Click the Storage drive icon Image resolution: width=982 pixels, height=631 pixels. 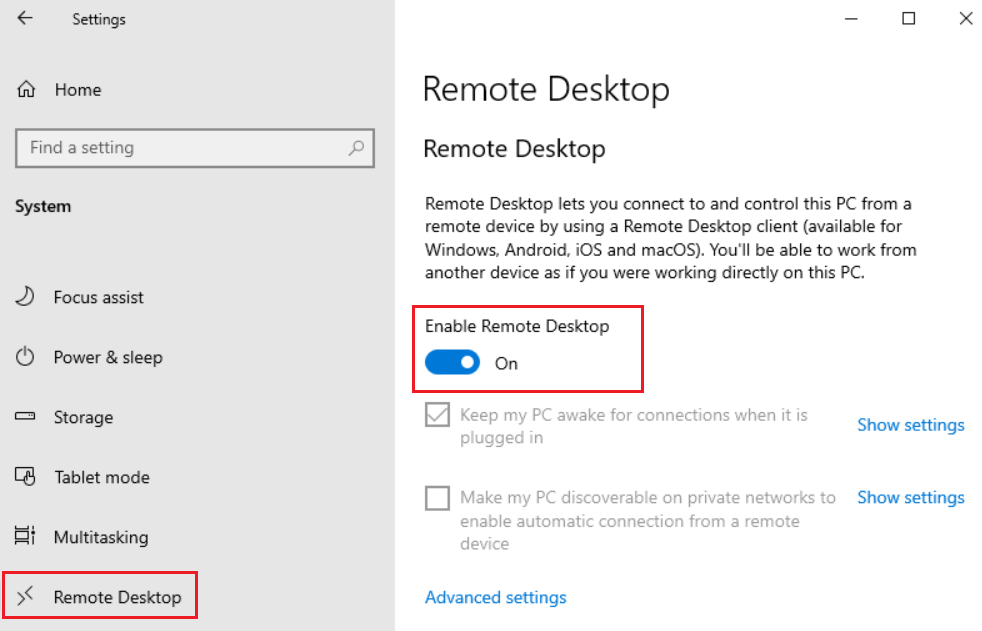[x=26, y=417]
